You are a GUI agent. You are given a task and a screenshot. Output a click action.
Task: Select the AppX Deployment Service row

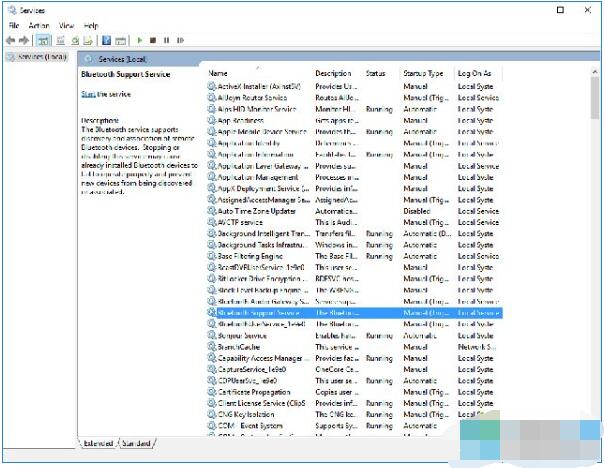tap(355, 188)
